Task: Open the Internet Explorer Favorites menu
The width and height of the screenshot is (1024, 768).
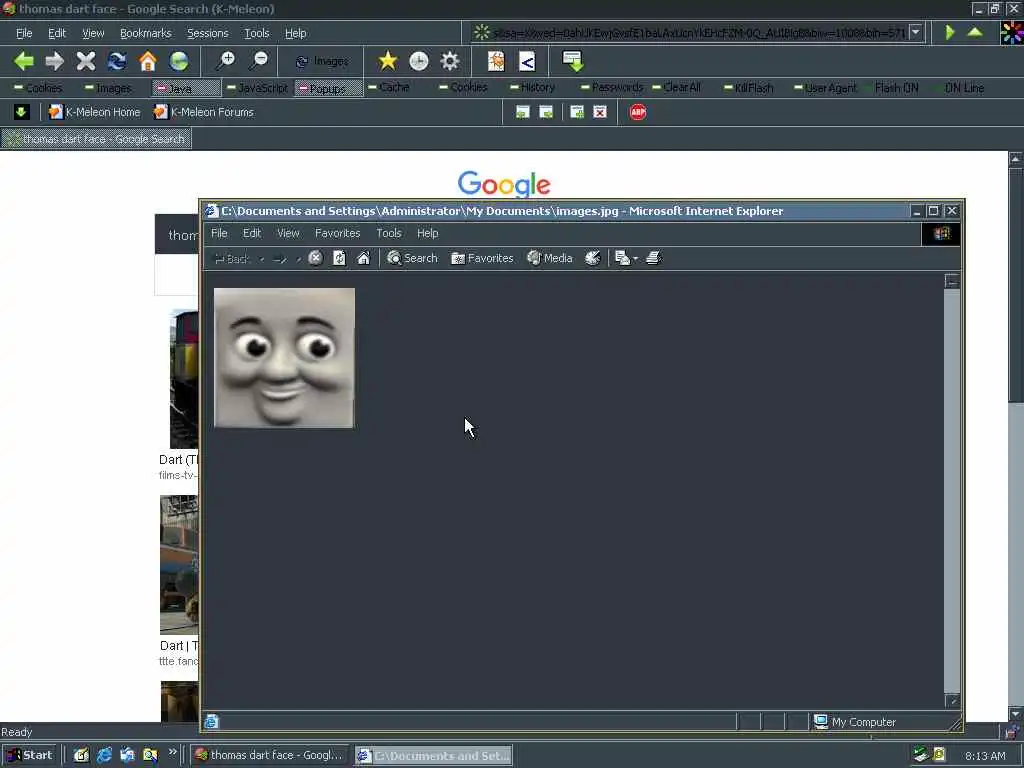Action: point(338,233)
